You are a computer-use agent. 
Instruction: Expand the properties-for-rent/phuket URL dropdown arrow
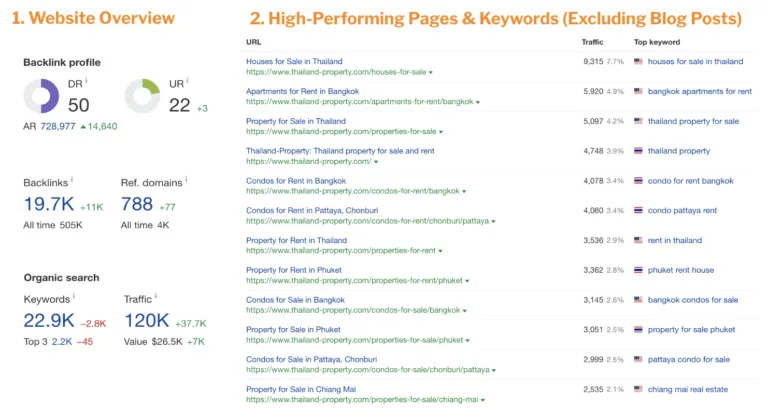click(467, 281)
